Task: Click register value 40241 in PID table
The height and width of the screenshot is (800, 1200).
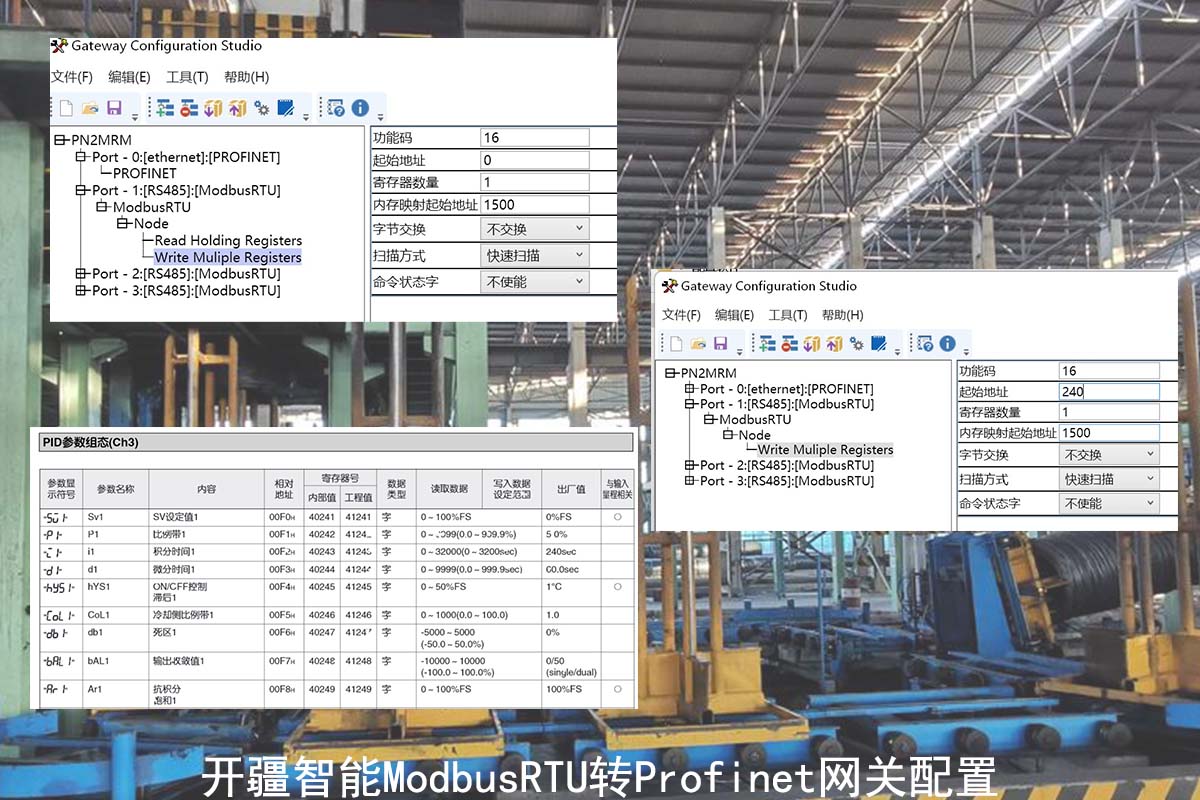Action: pyautogui.click(x=322, y=517)
